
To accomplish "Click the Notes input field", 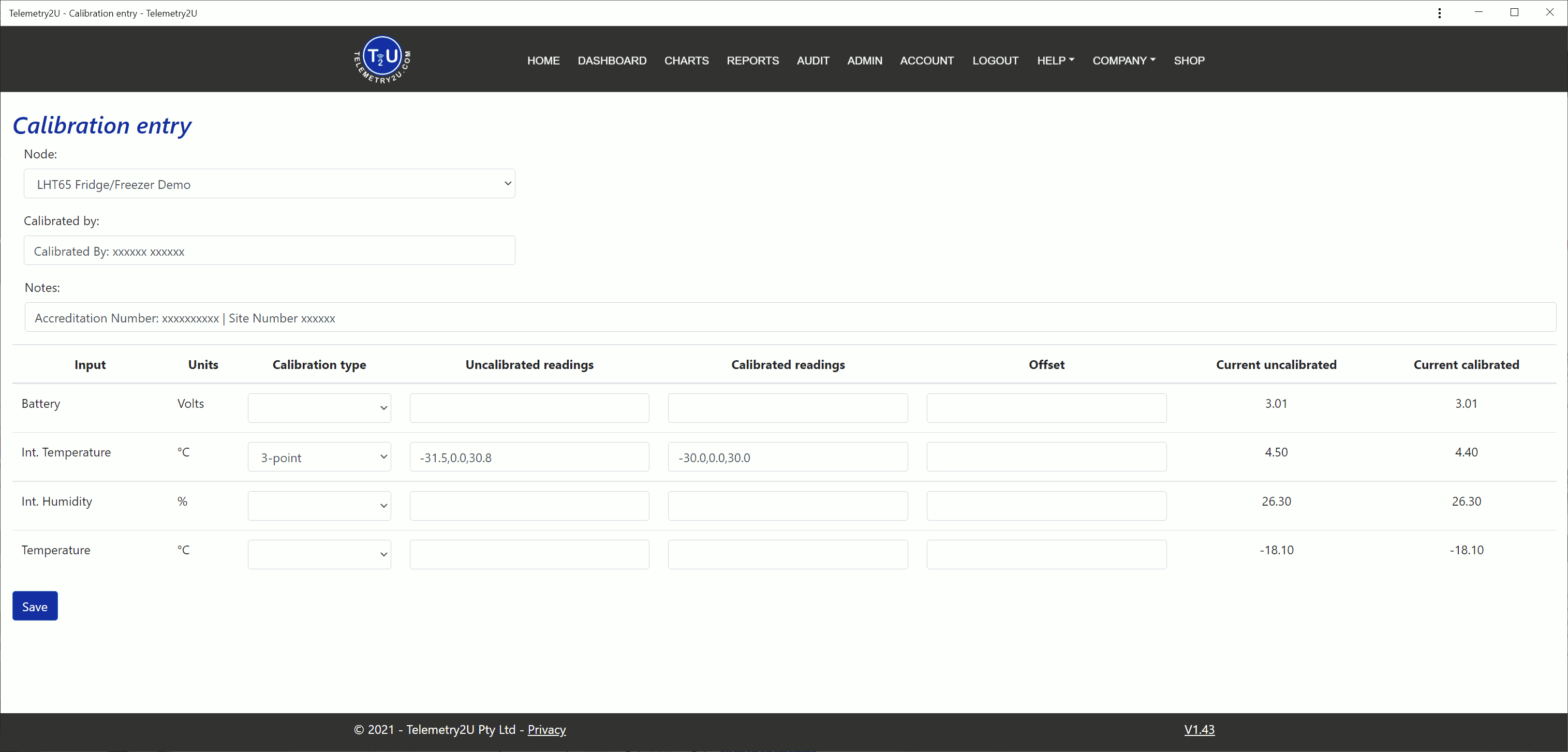I will coord(790,317).
